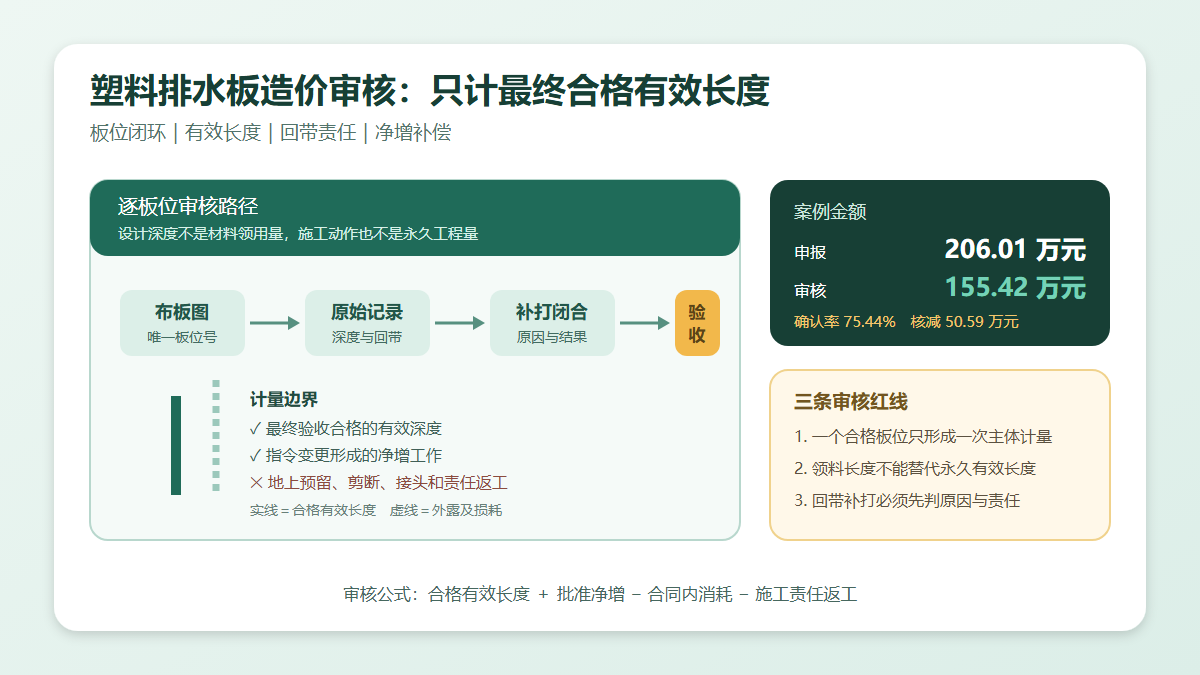
Task: Select the value 206.01 万元
Action: click(x=1015, y=249)
